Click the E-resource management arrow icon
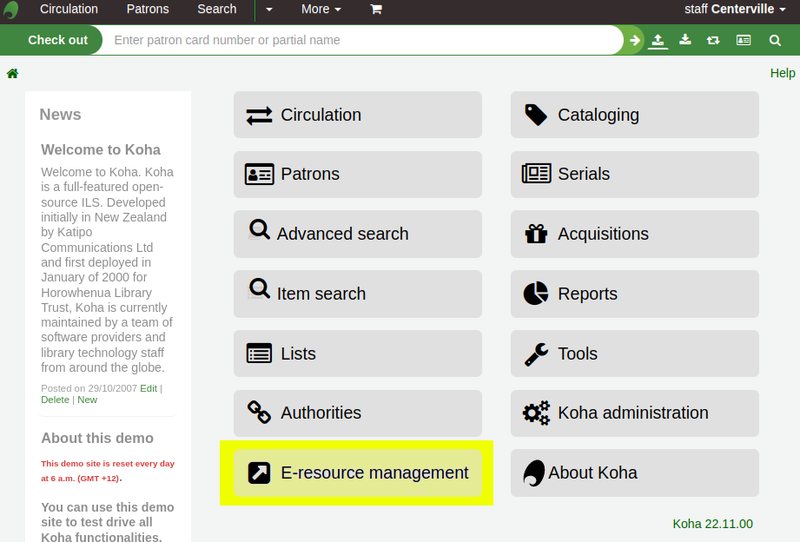 (259, 473)
